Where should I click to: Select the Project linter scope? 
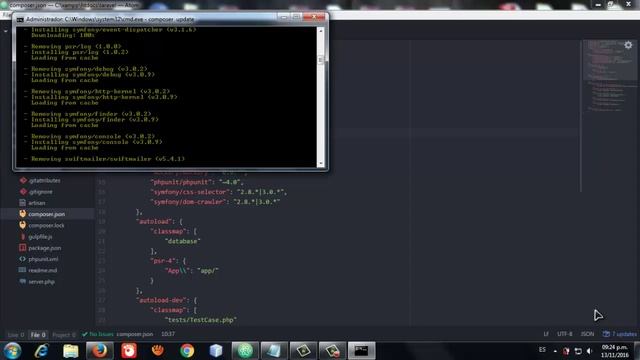(x=64, y=335)
